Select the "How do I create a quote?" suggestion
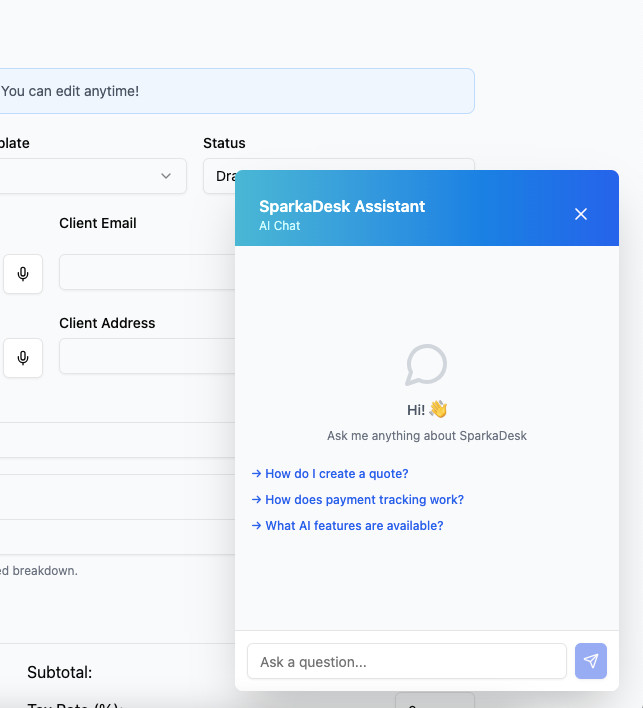The image size is (643, 708). pos(330,474)
